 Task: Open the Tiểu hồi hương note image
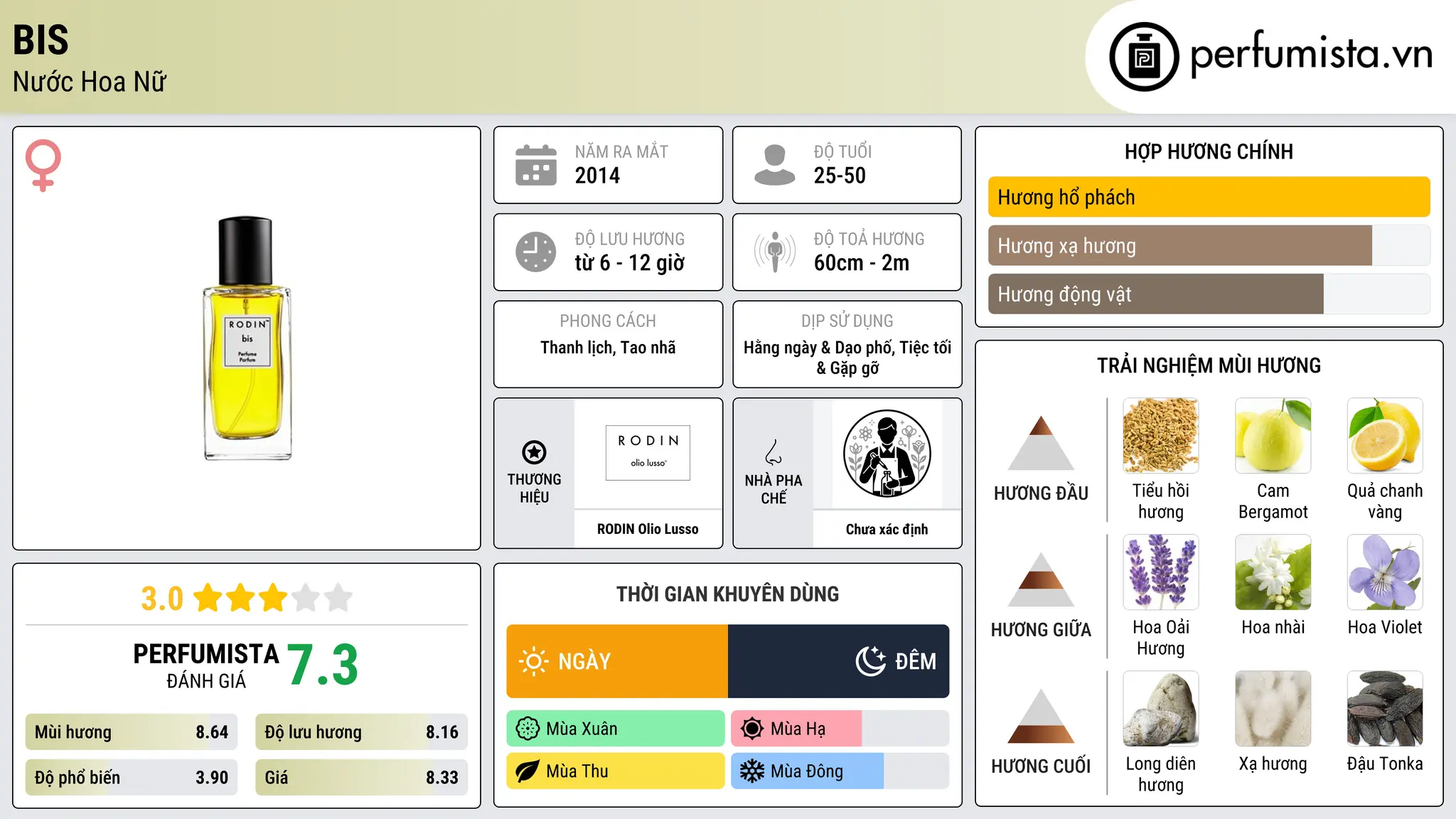pyautogui.click(x=1161, y=435)
